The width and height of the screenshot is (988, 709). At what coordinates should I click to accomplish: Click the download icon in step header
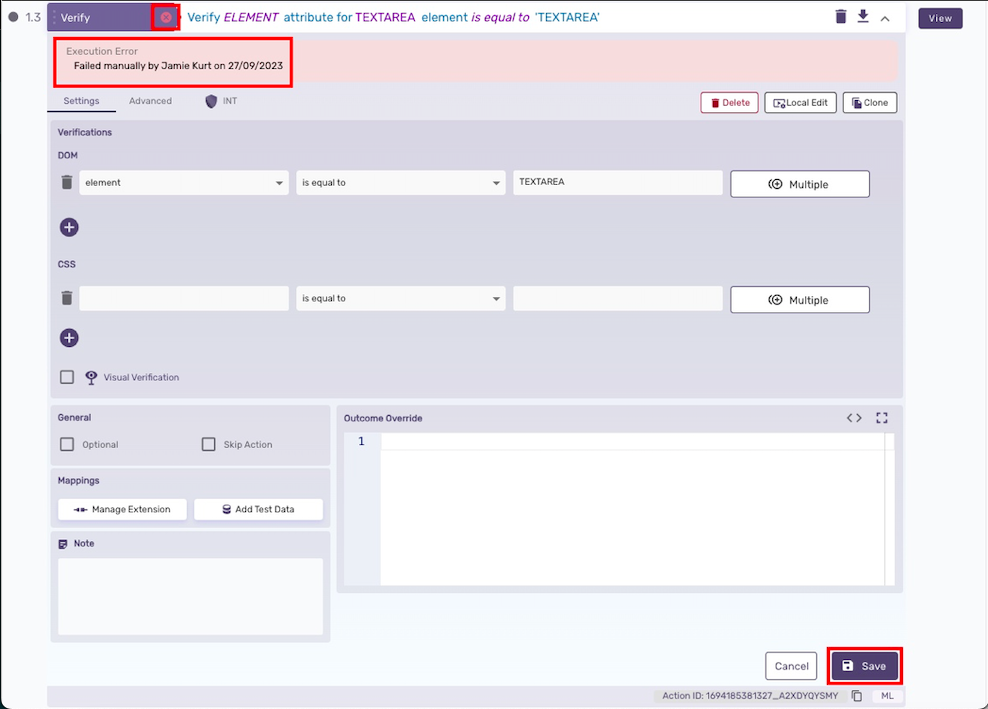[863, 16]
